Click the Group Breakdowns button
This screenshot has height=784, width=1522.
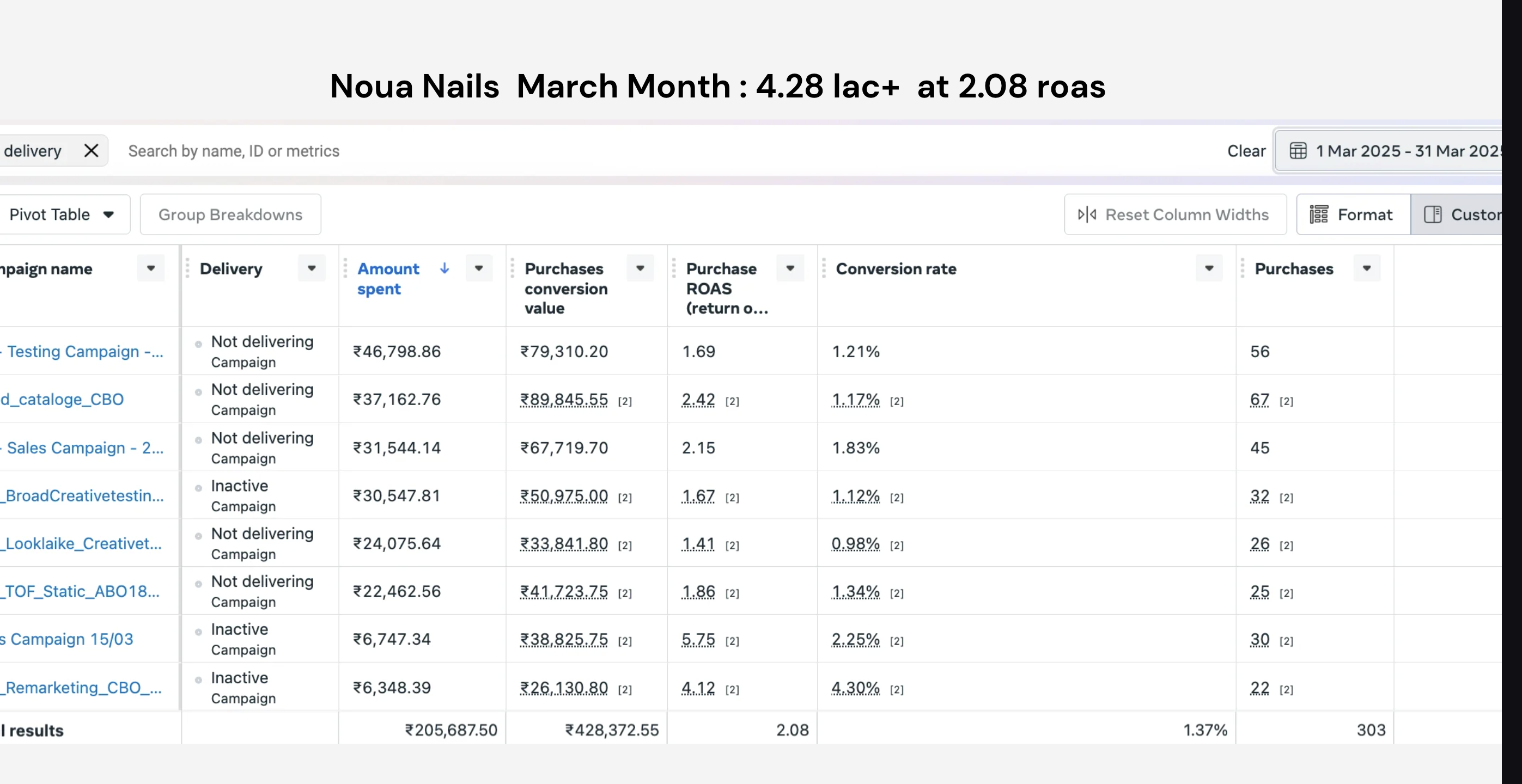pyautogui.click(x=230, y=215)
